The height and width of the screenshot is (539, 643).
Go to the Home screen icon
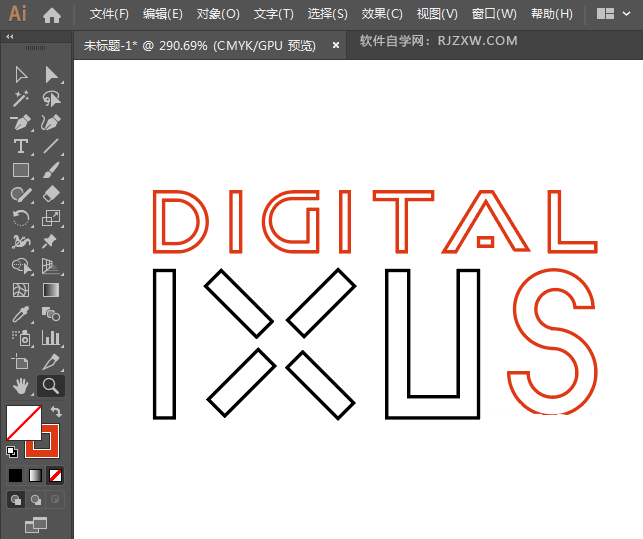pos(52,16)
